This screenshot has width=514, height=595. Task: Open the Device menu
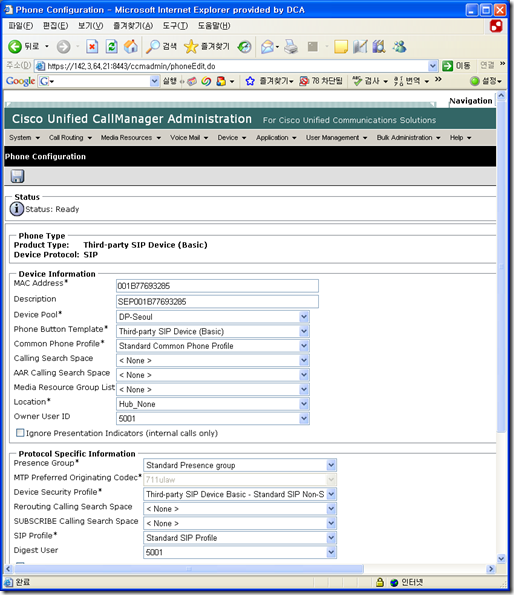pyautogui.click(x=232, y=137)
